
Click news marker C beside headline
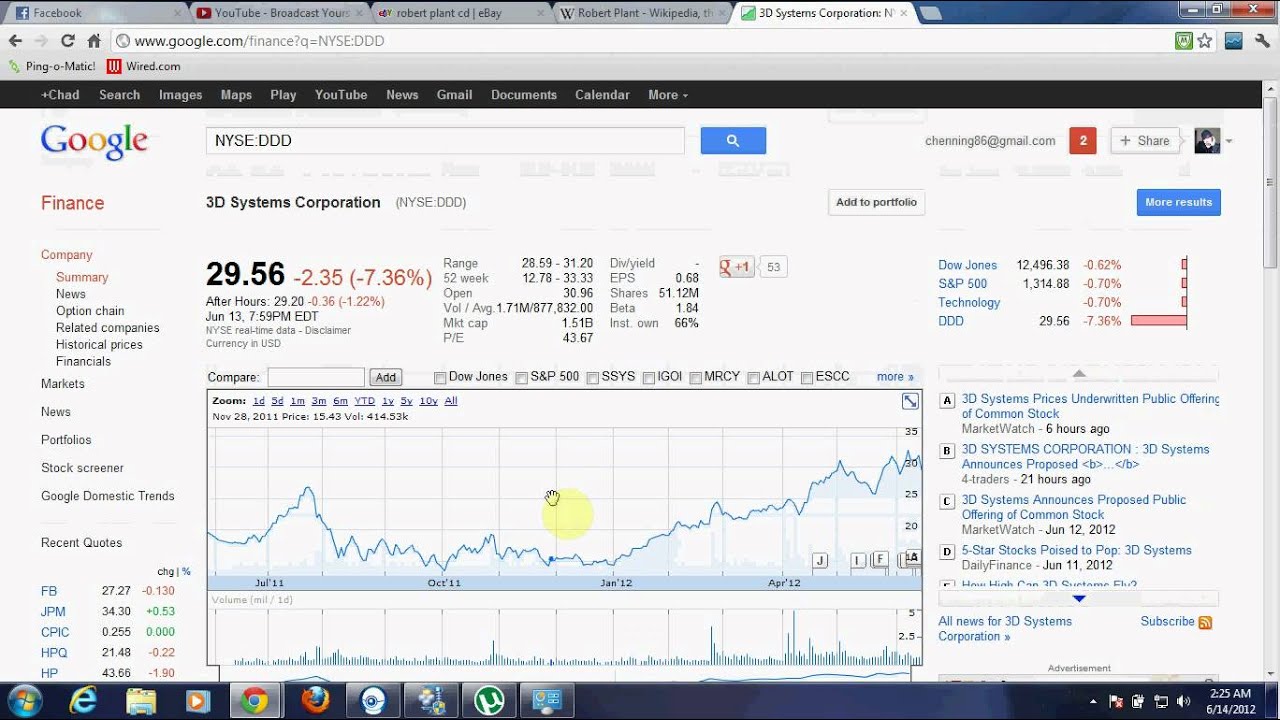tap(947, 502)
